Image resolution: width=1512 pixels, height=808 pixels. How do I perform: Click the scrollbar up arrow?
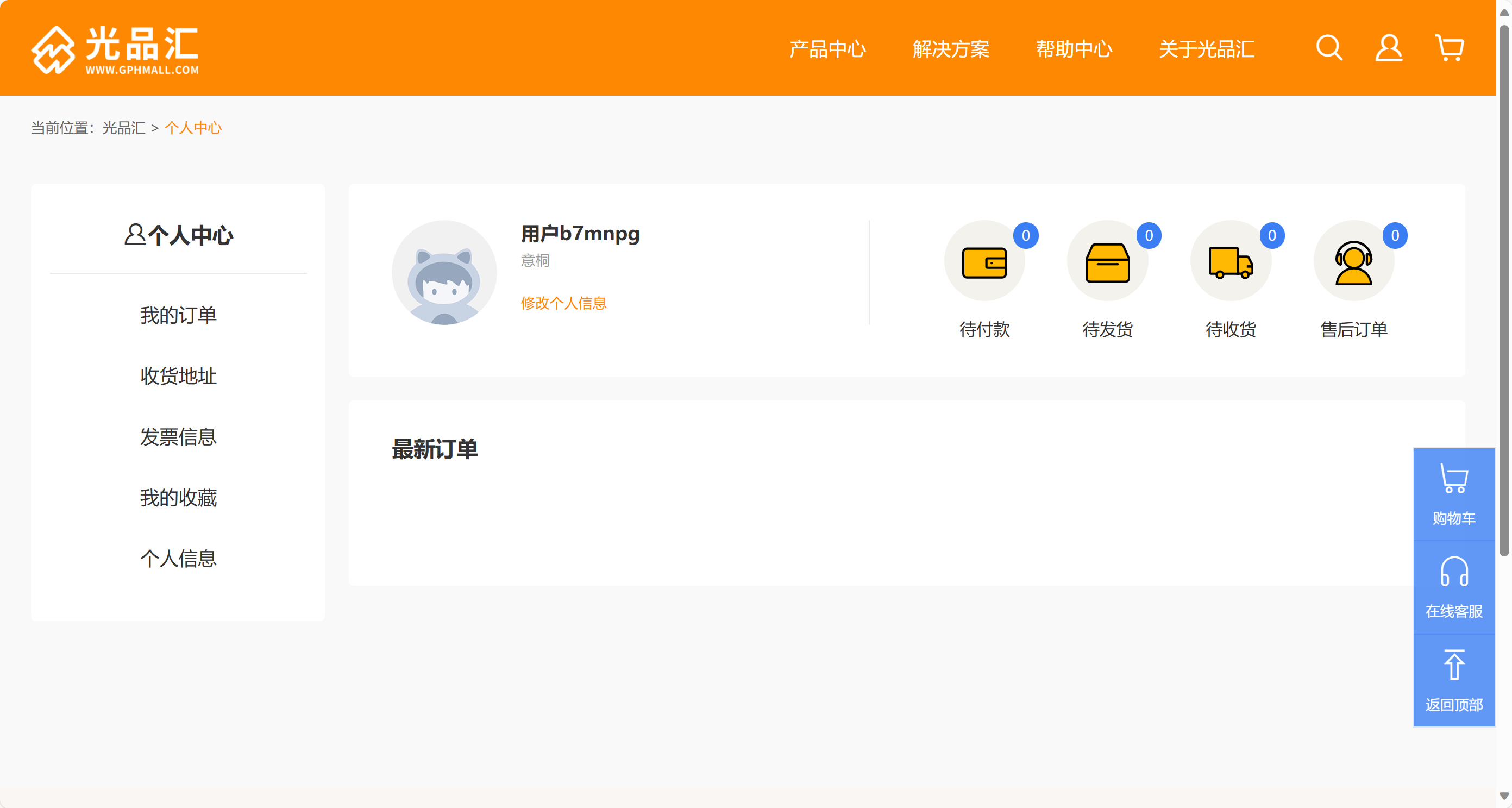1504,12
